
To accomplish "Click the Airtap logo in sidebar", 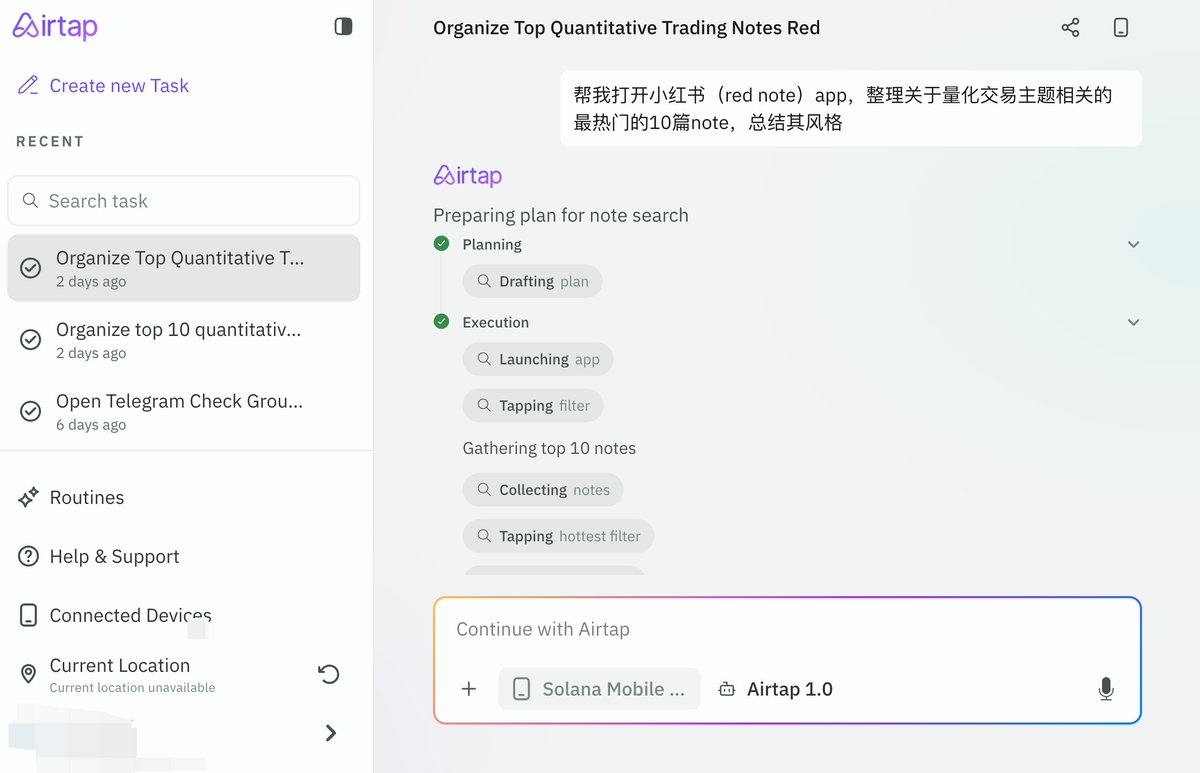I will [55, 26].
